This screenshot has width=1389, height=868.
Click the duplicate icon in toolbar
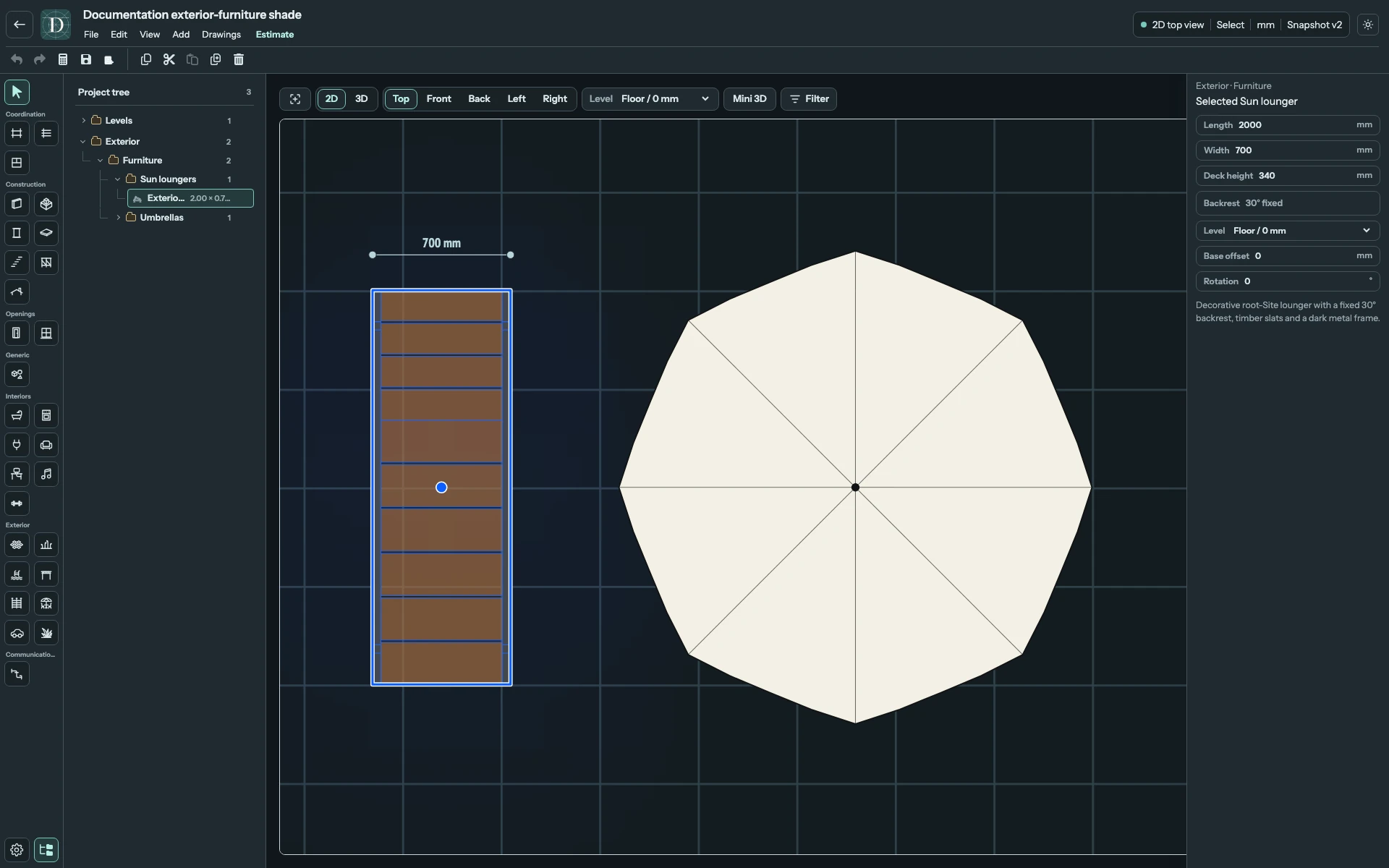pos(216,59)
